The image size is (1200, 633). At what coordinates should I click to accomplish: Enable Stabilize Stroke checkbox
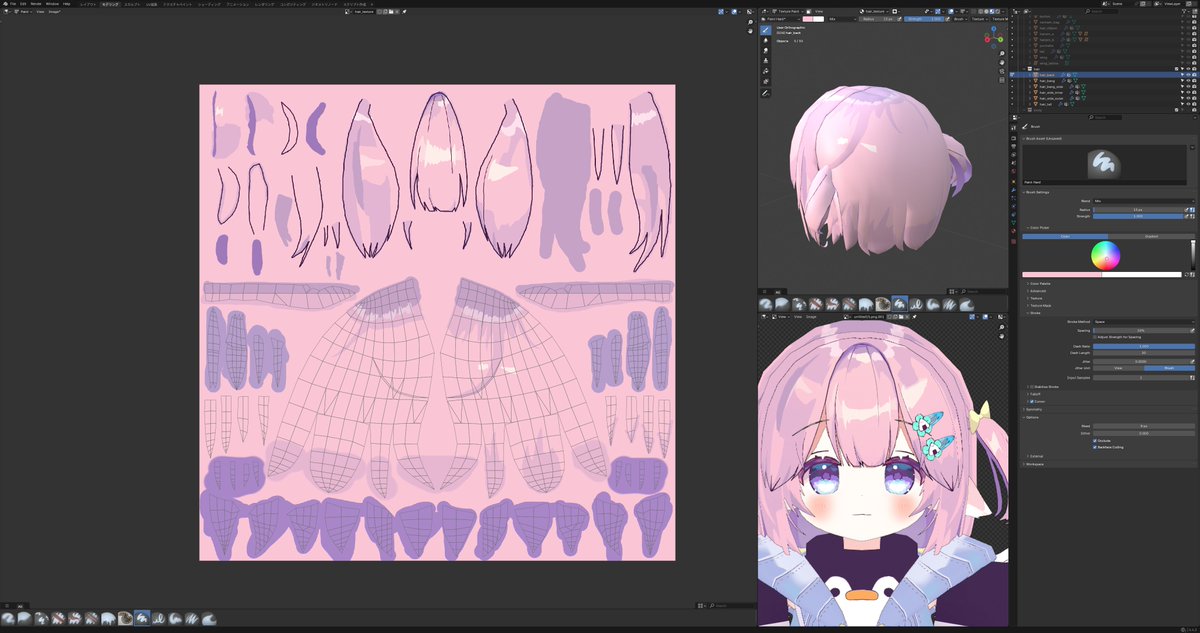[x=1032, y=387]
